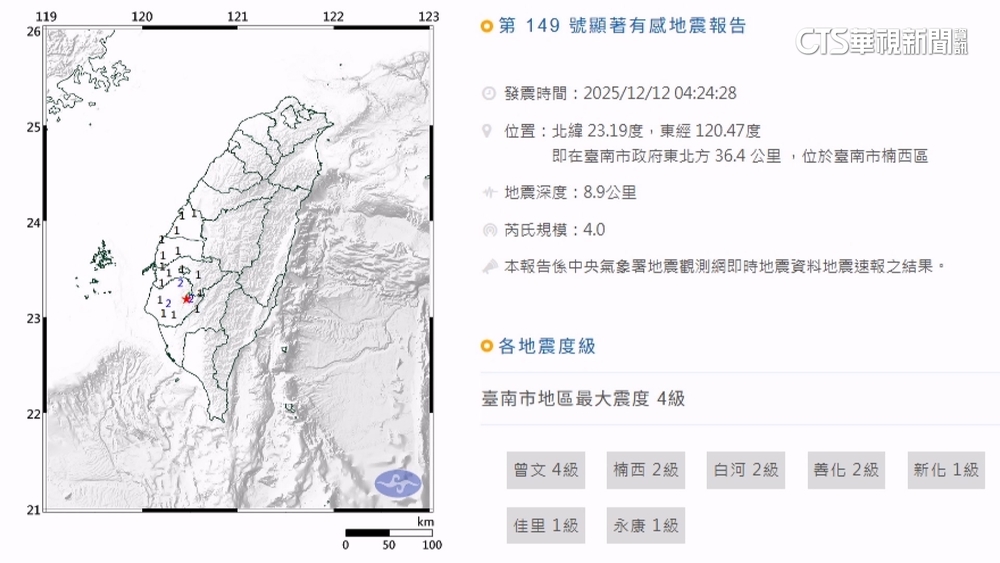Click the orange ring icon beside 各地震度級
1000x563 pixels.
(487, 346)
